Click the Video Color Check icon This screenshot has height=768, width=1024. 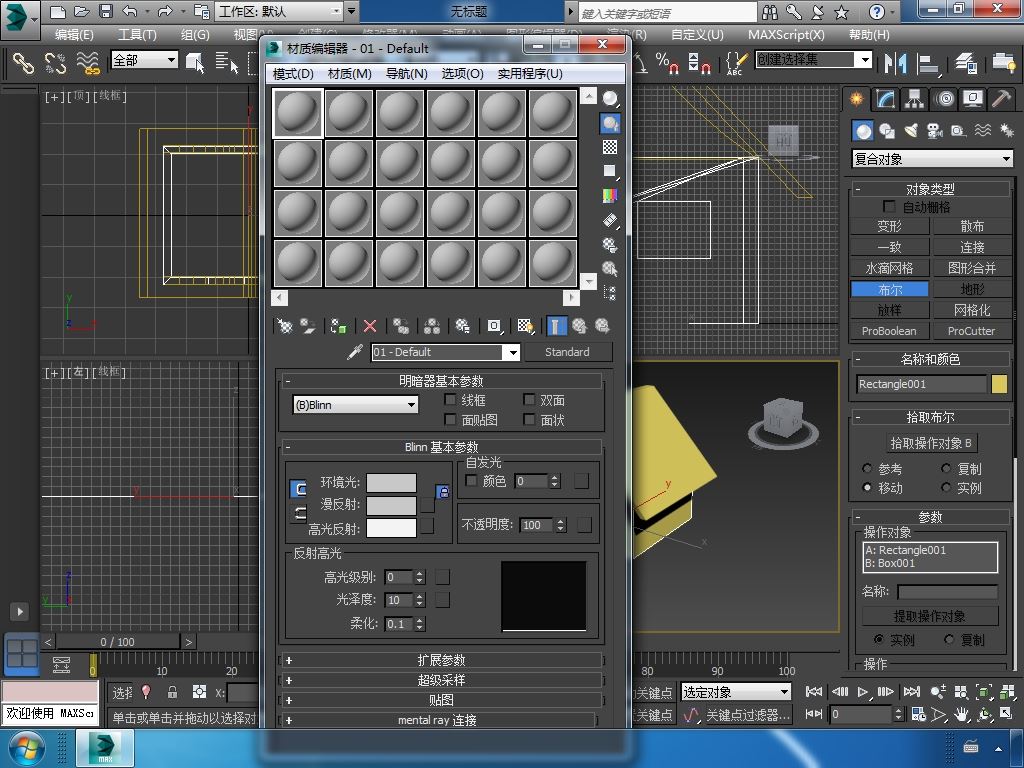click(610, 196)
